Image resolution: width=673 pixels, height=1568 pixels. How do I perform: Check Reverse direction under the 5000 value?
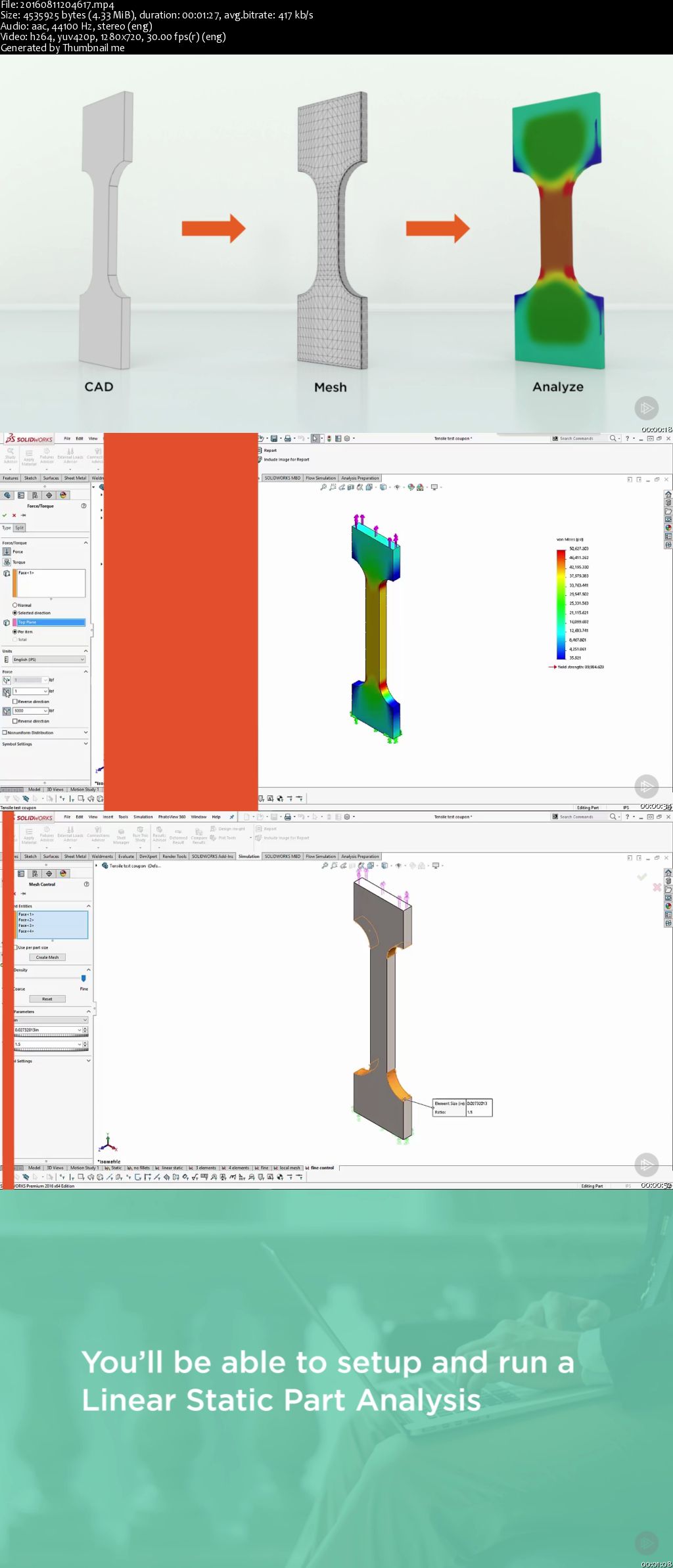coord(15,721)
